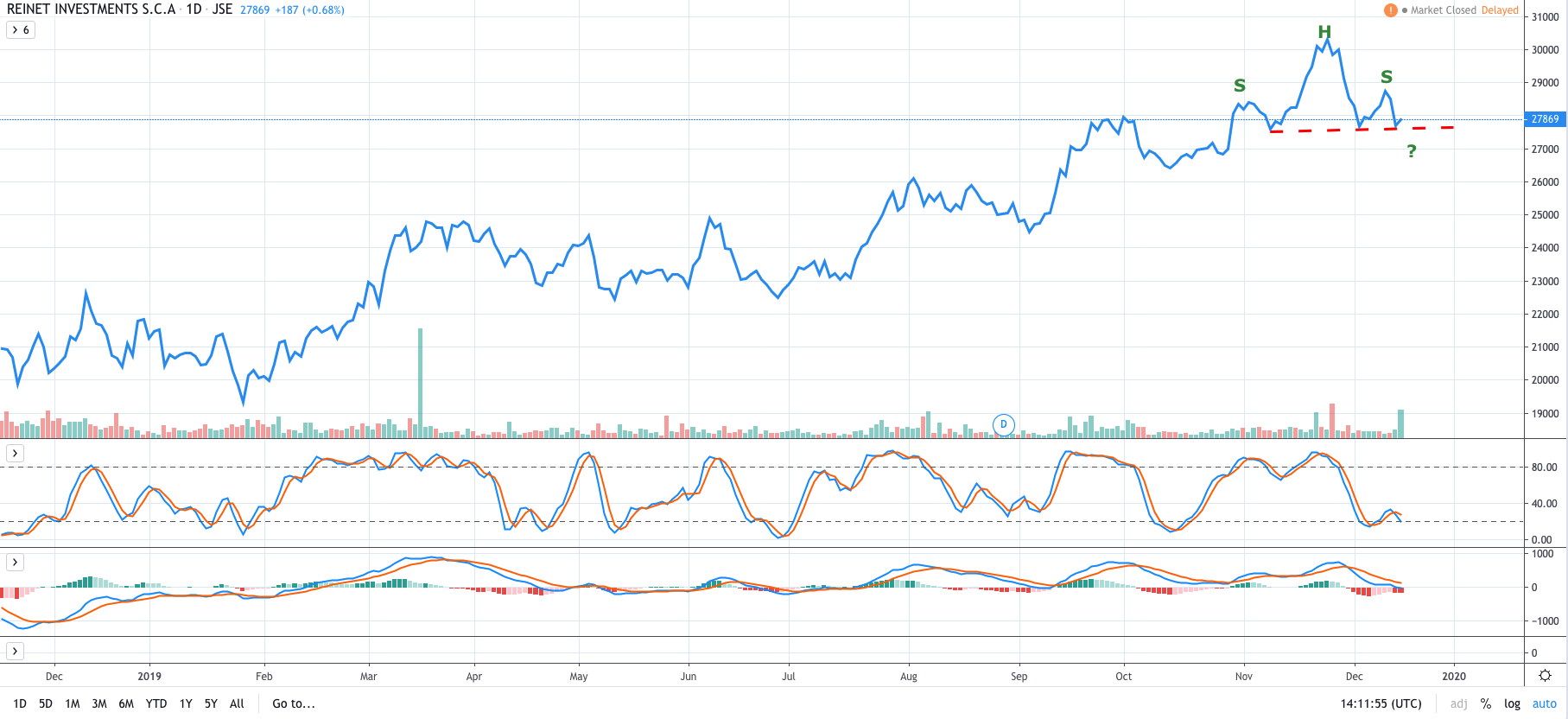The height and width of the screenshot is (719, 1568).
Task: Toggle the percent (%) scale mode
Action: 1486,703
